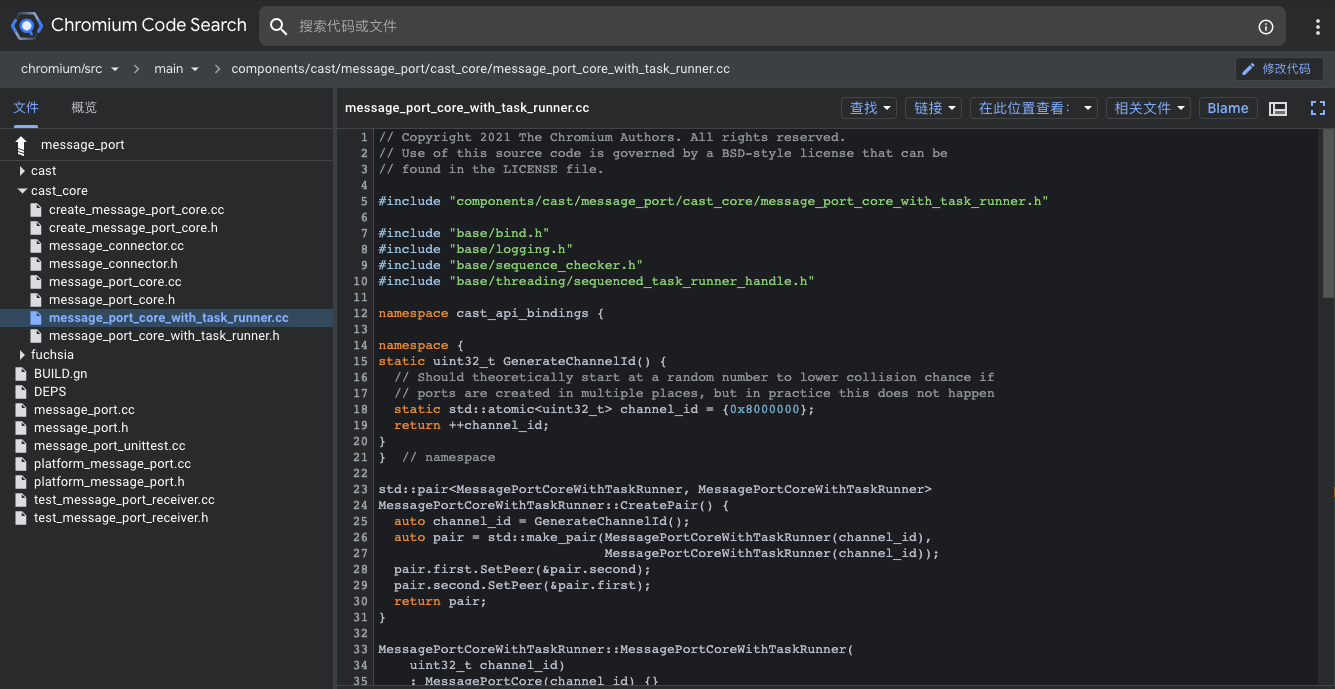Expand the cast folder
This screenshot has height=689, width=1335.
22,171
